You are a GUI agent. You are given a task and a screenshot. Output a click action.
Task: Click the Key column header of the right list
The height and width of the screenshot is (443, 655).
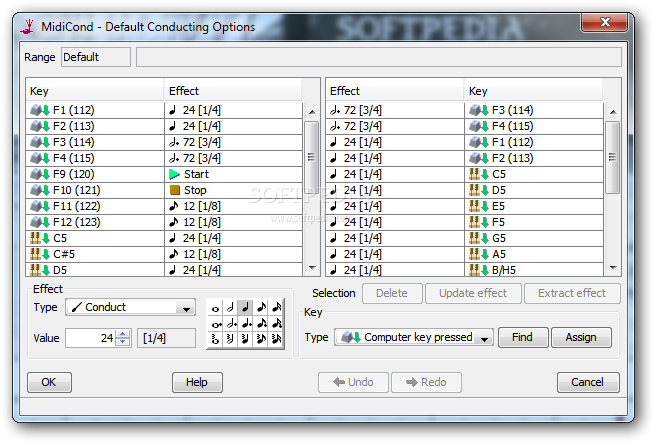tap(534, 91)
